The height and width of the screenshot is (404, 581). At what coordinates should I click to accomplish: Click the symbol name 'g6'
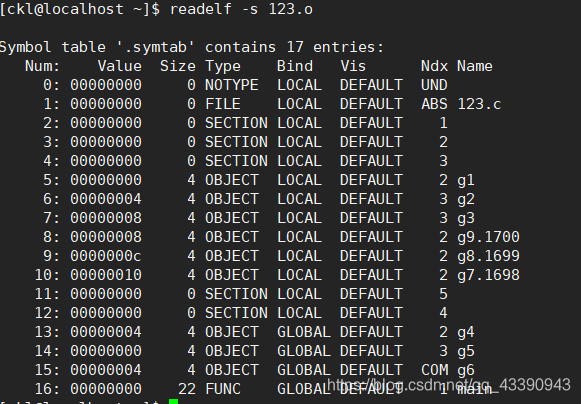[x=466, y=370]
